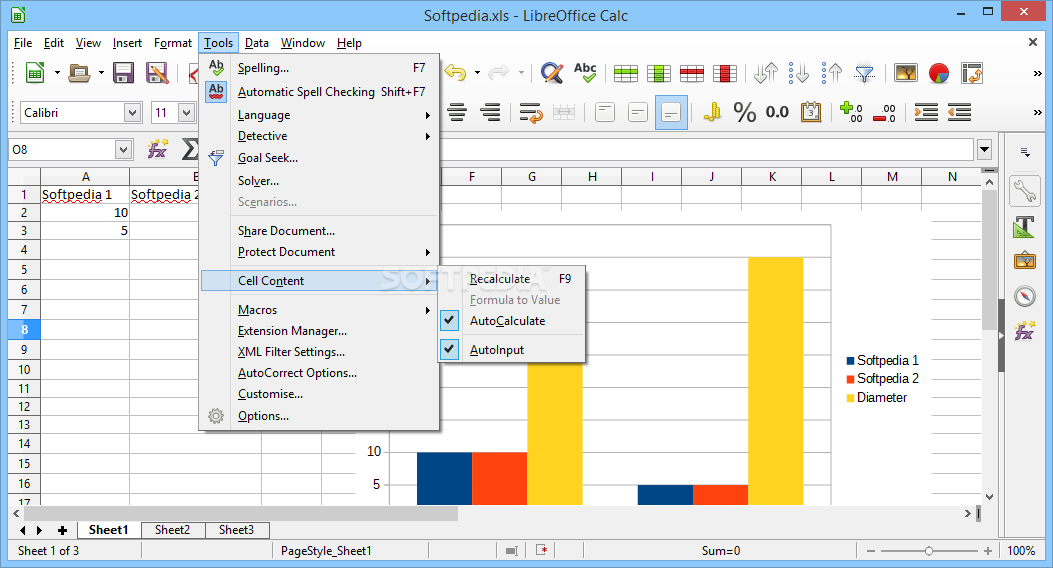
Task: Click the Open folder icon
Action: coord(79,73)
